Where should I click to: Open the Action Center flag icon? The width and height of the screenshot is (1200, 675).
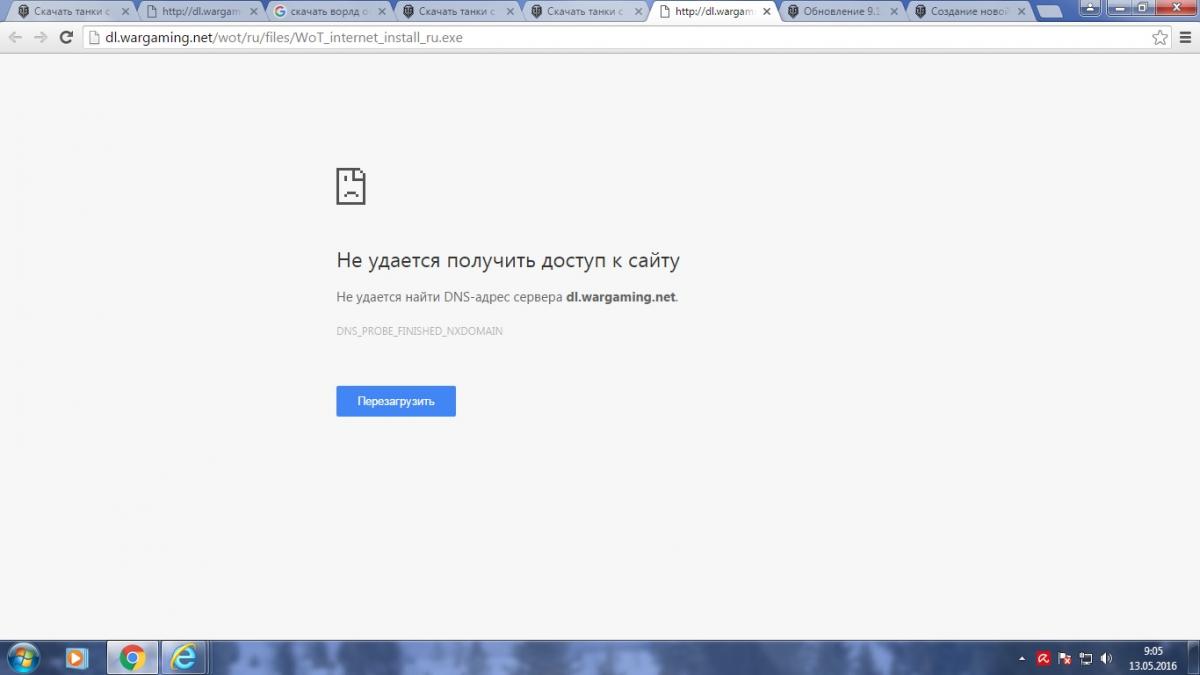pyautogui.click(x=1064, y=658)
